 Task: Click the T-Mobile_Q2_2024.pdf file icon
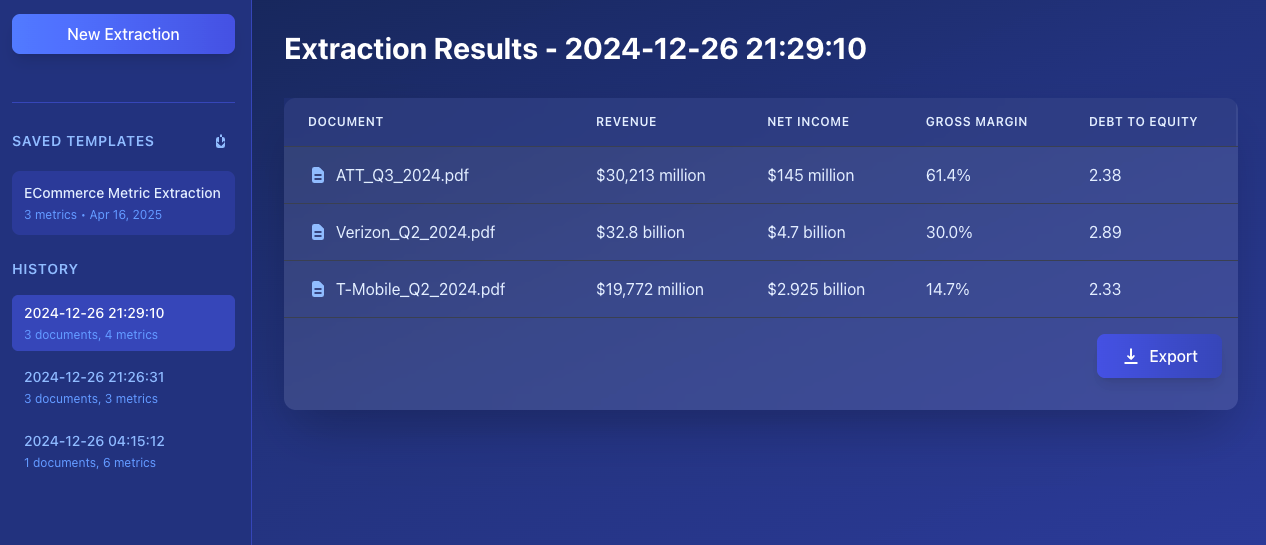click(x=318, y=290)
